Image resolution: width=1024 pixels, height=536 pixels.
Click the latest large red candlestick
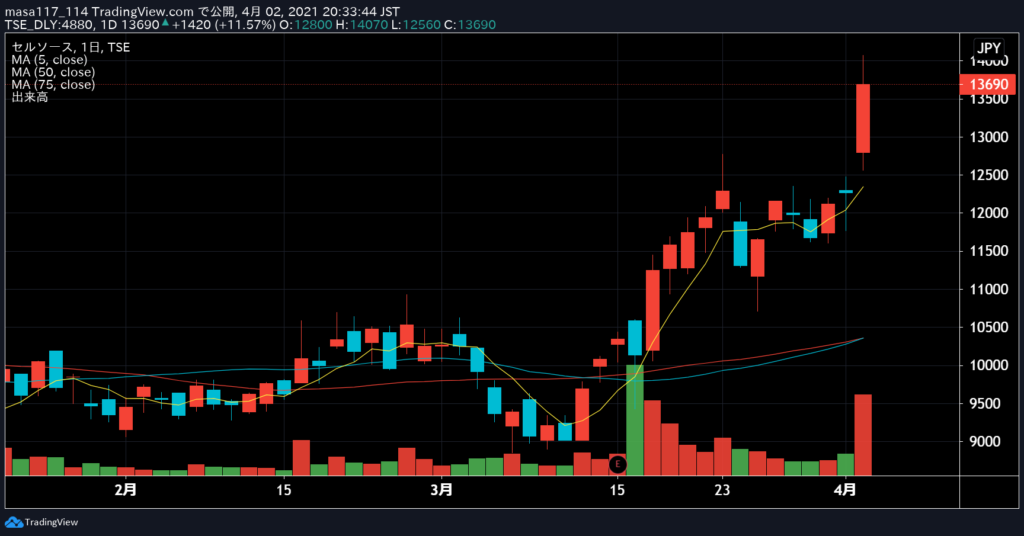tap(863, 118)
